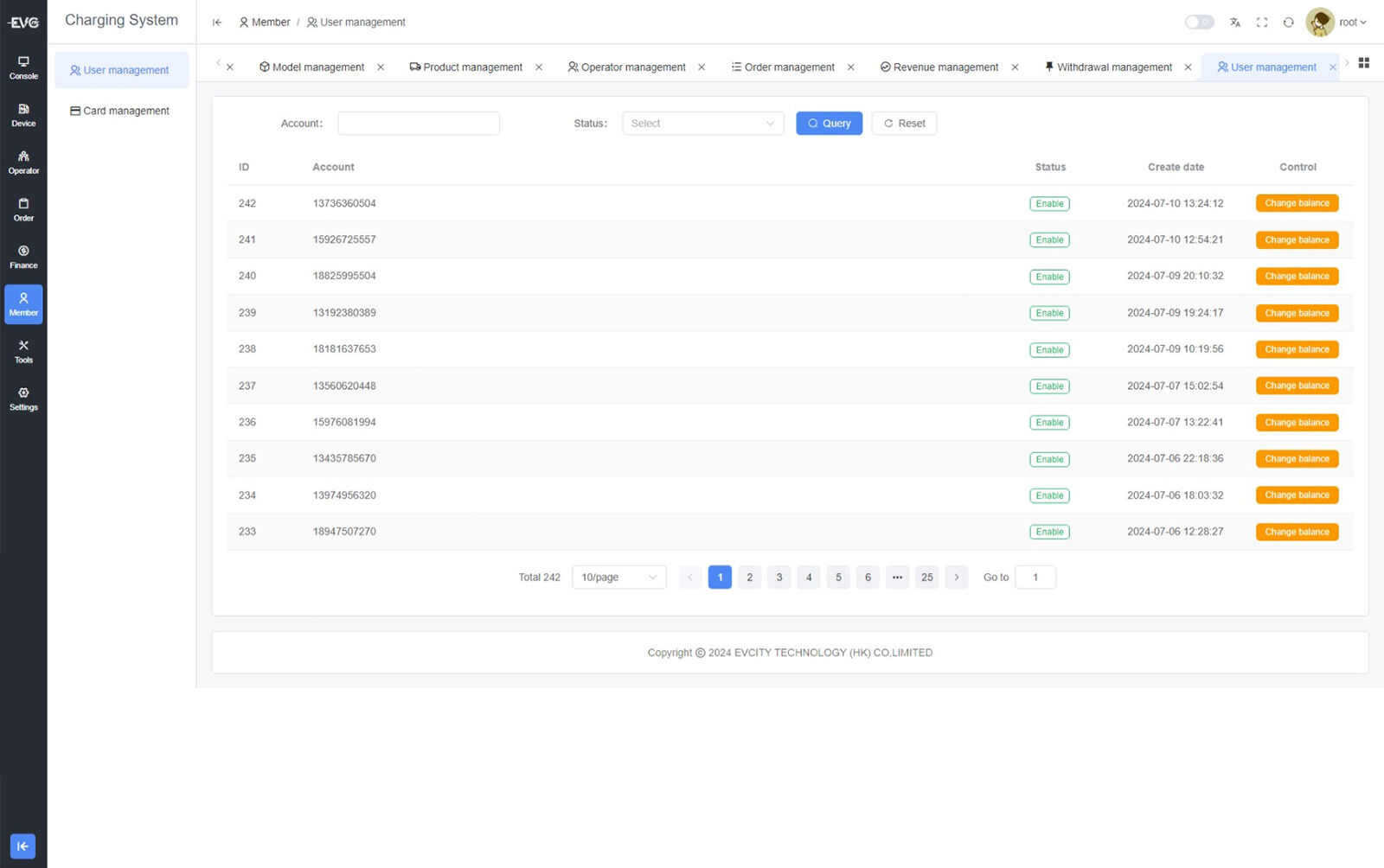
Task: Click the fold menu icon beside breadcrumb
Action: coord(217,22)
